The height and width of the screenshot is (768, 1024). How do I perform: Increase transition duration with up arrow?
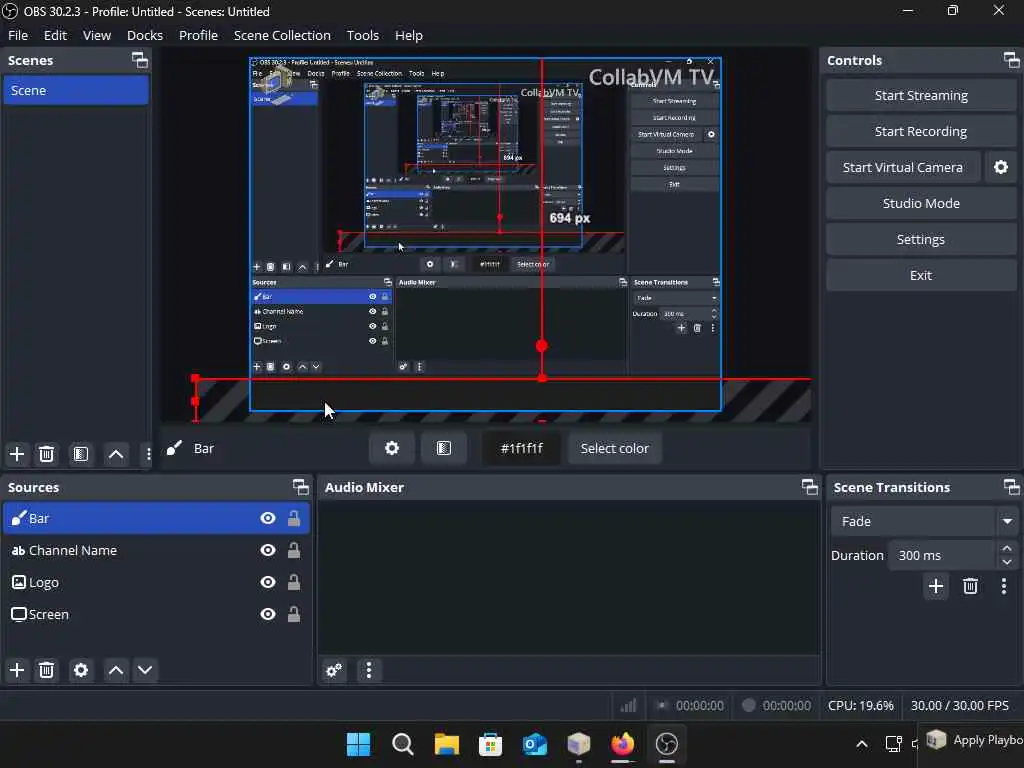pos(1007,549)
